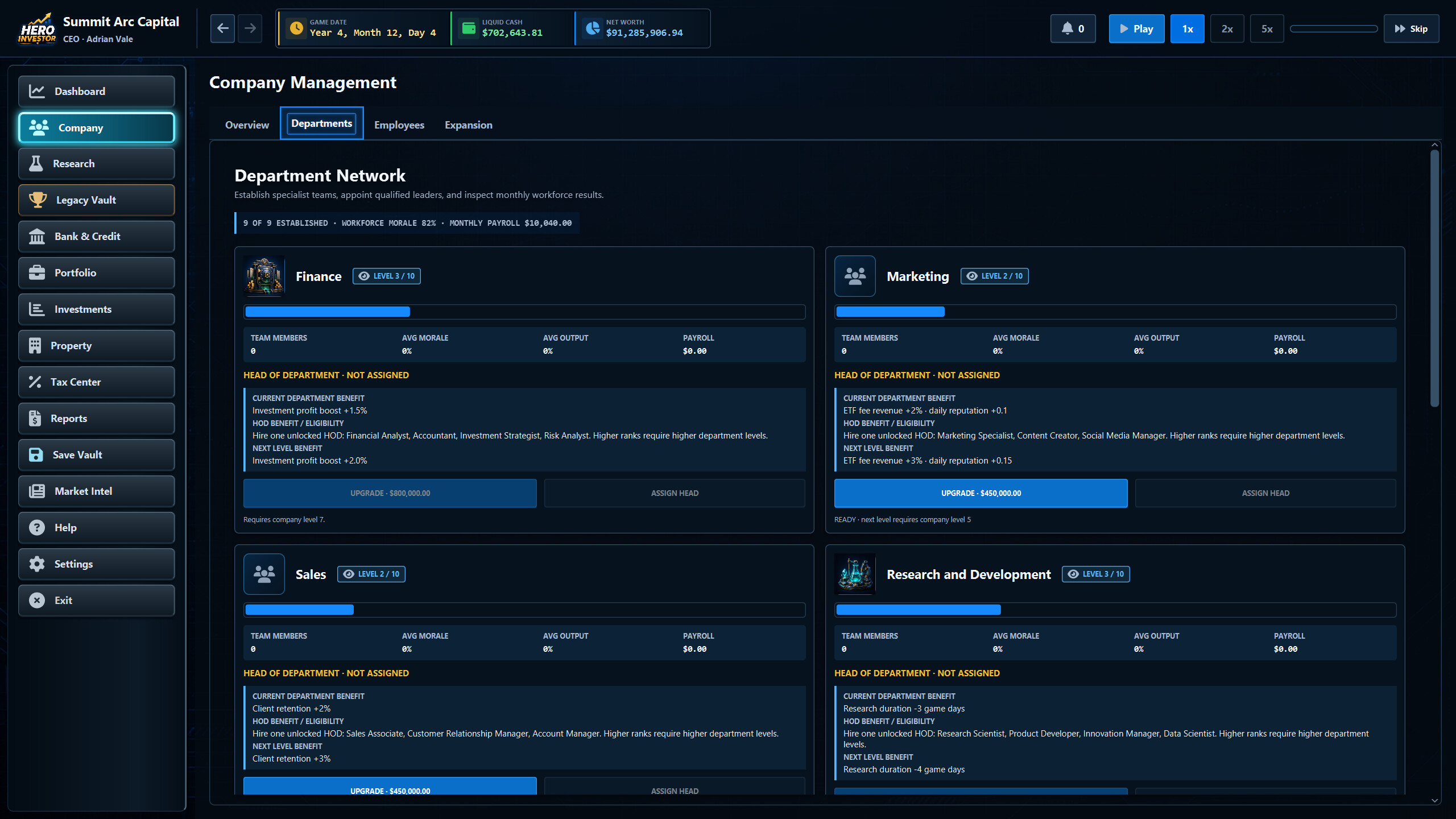
Task: Click the time progress bar beside Skip
Action: 1334,28
